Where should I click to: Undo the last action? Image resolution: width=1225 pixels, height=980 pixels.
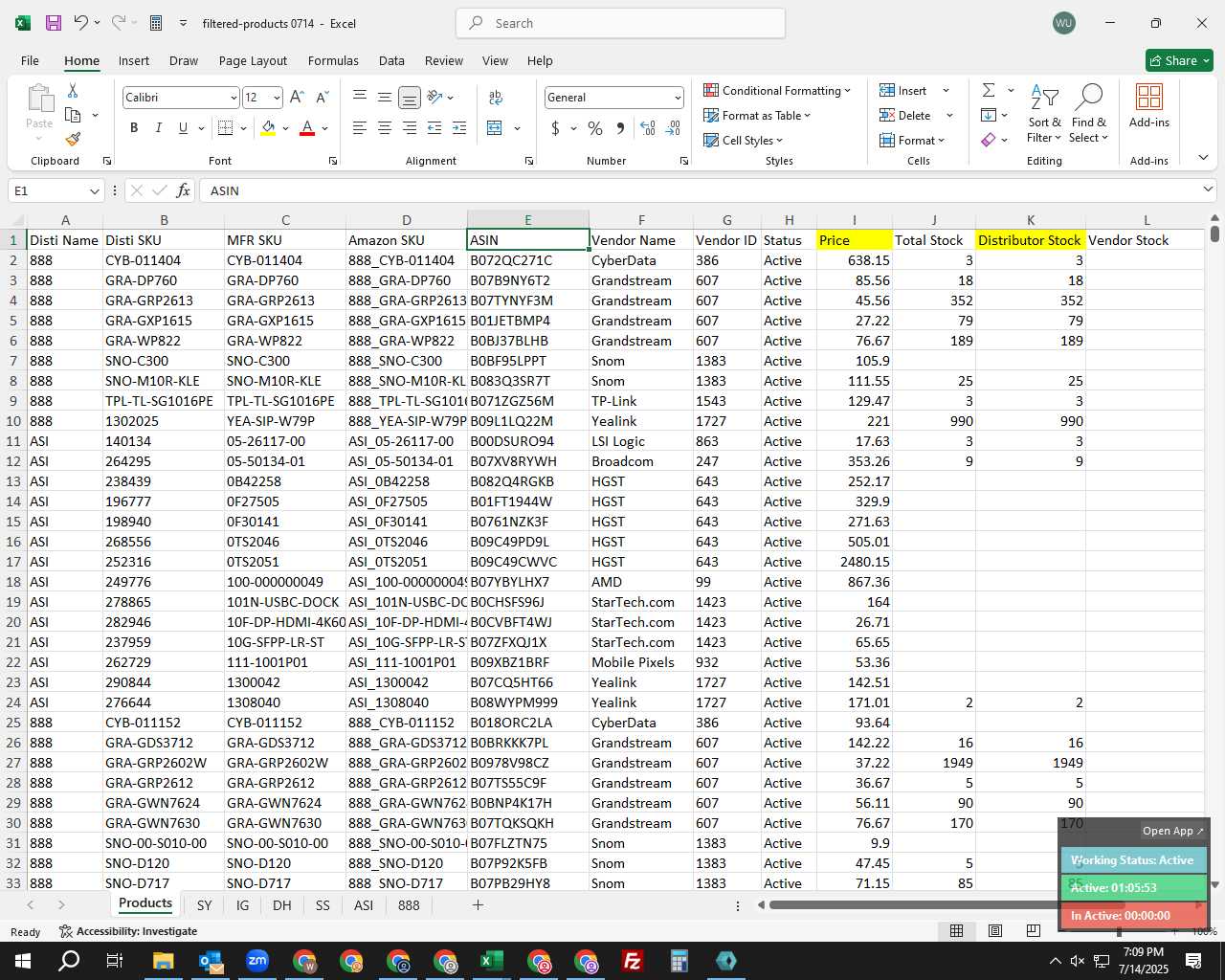pos(81,23)
